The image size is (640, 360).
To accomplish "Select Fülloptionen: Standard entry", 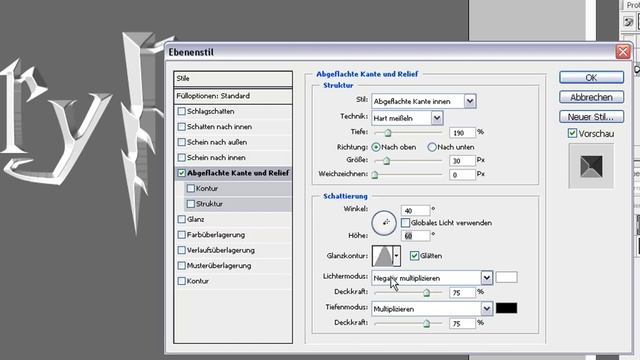I will [x=233, y=96].
